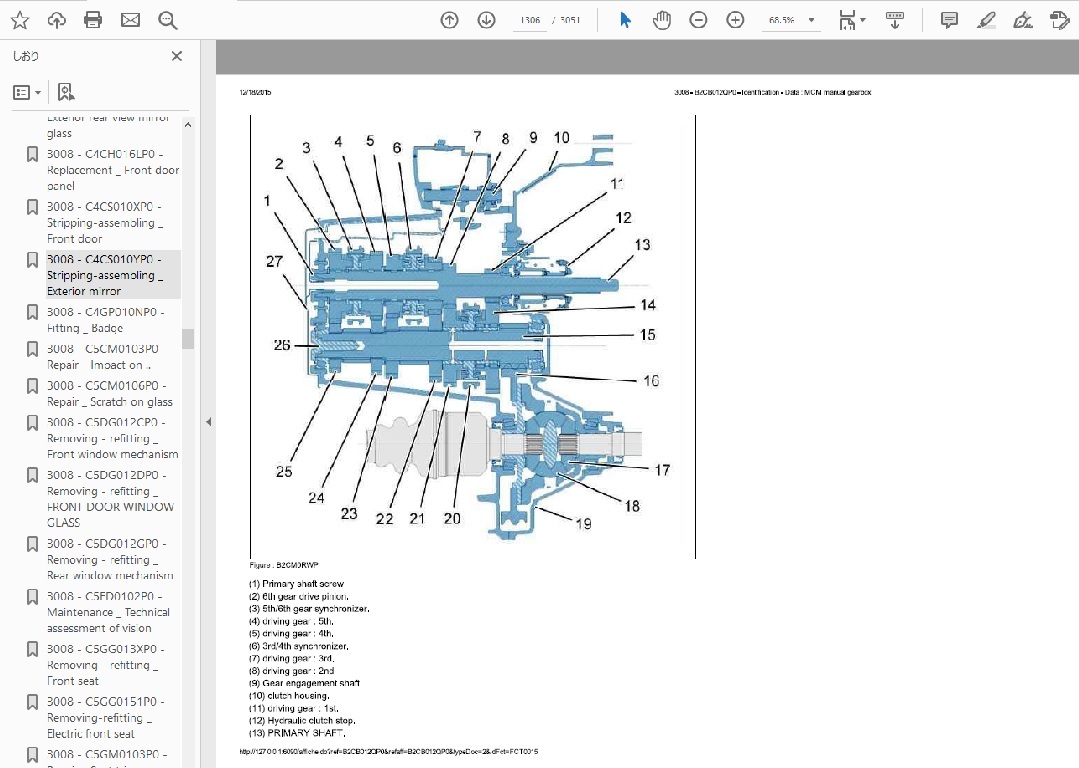This screenshot has width=1079, height=768.
Task: Click the scrolling mode toolbar icon
Action: click(895, 20)
